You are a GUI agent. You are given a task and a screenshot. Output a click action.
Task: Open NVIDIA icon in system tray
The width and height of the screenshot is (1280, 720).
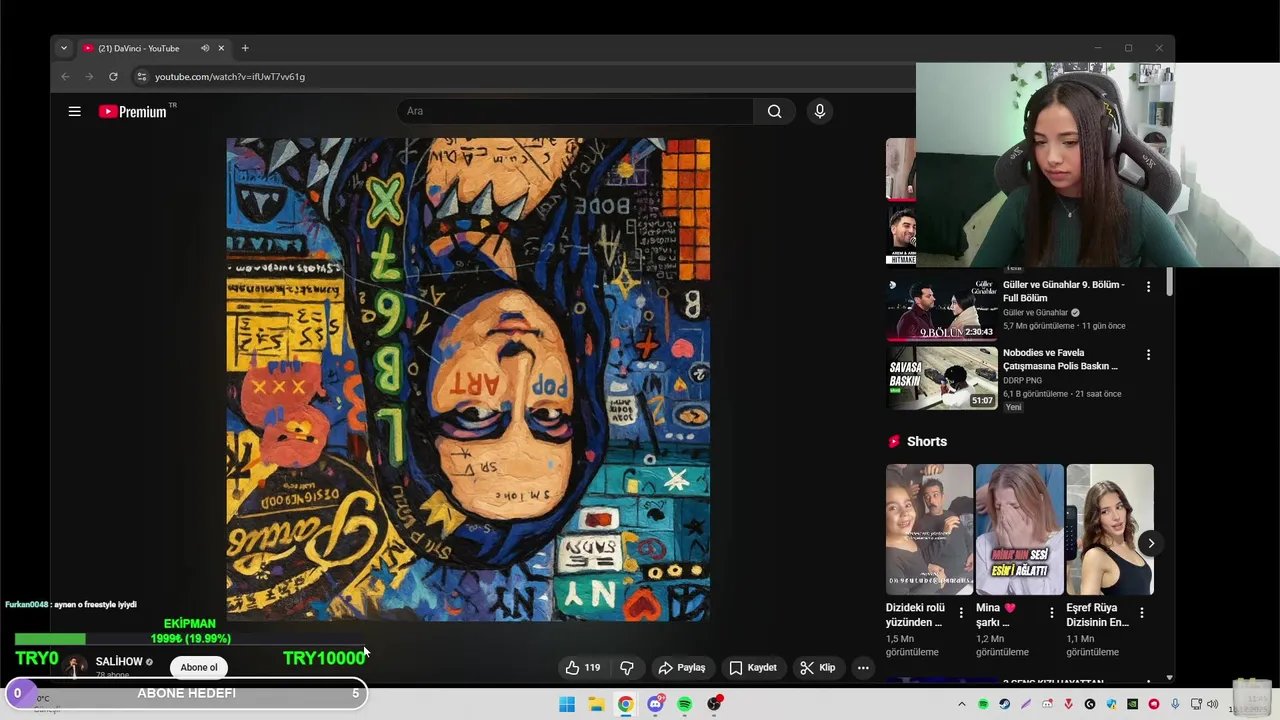(1132, 704)
